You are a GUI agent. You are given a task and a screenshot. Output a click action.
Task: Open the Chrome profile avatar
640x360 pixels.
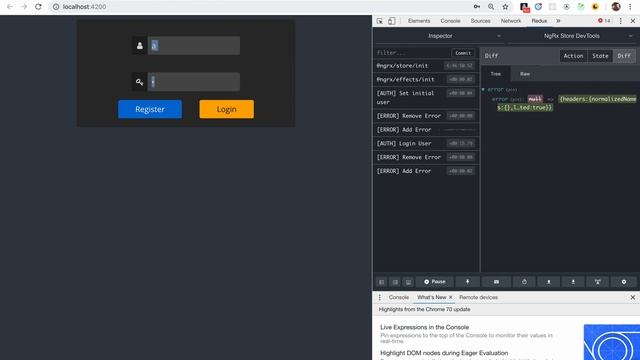[616, 7]
